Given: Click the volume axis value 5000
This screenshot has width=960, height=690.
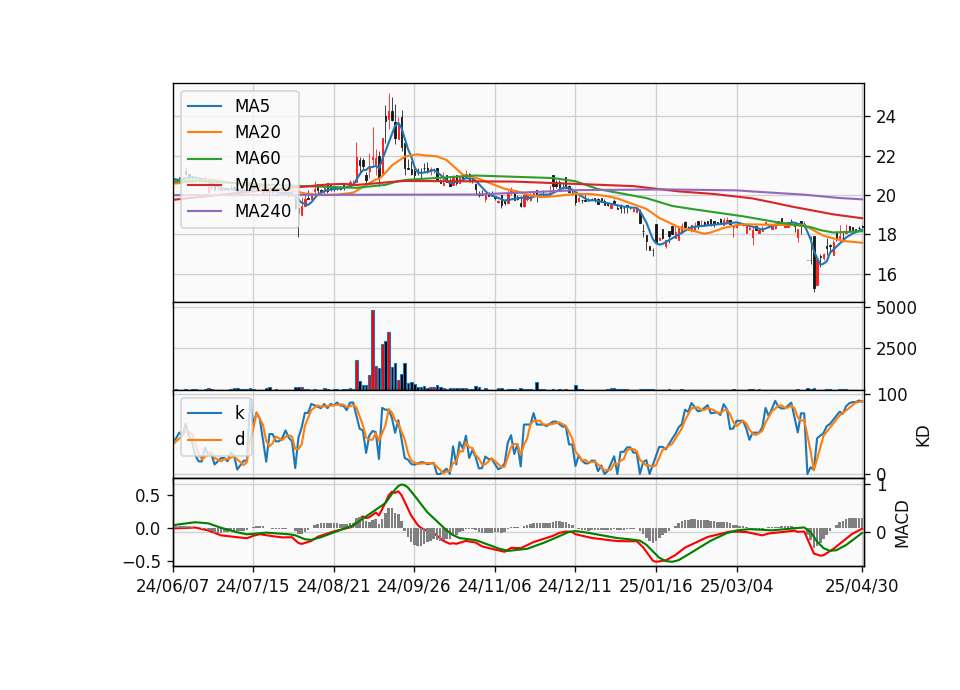Looking at the screenshot, I should [896, 308].
